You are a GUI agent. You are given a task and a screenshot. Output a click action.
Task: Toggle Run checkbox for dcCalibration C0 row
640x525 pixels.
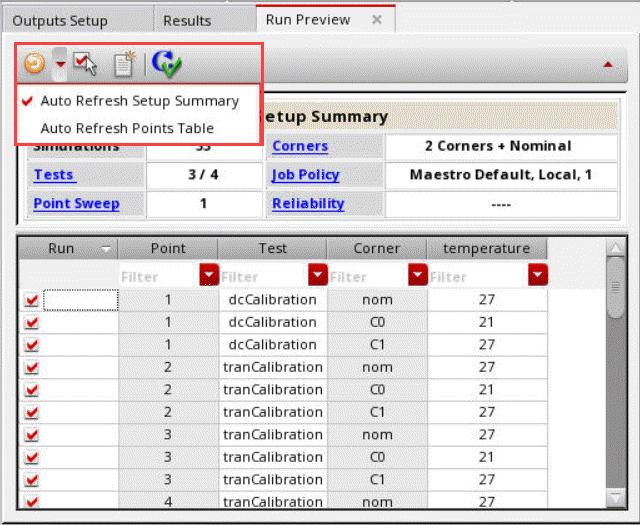pyautogui.click(x=32, y=322)
